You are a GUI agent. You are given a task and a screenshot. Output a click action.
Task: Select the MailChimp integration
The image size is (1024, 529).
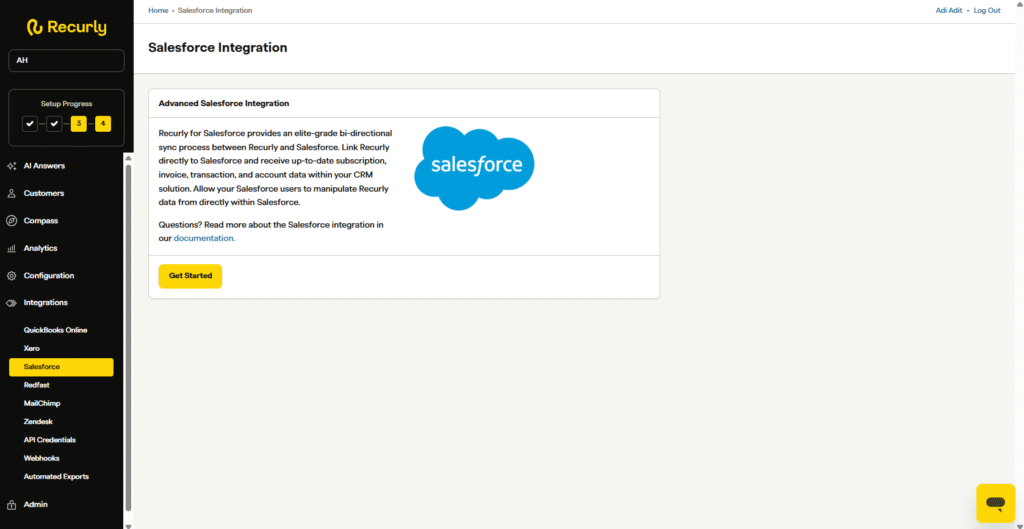[42, 404]
